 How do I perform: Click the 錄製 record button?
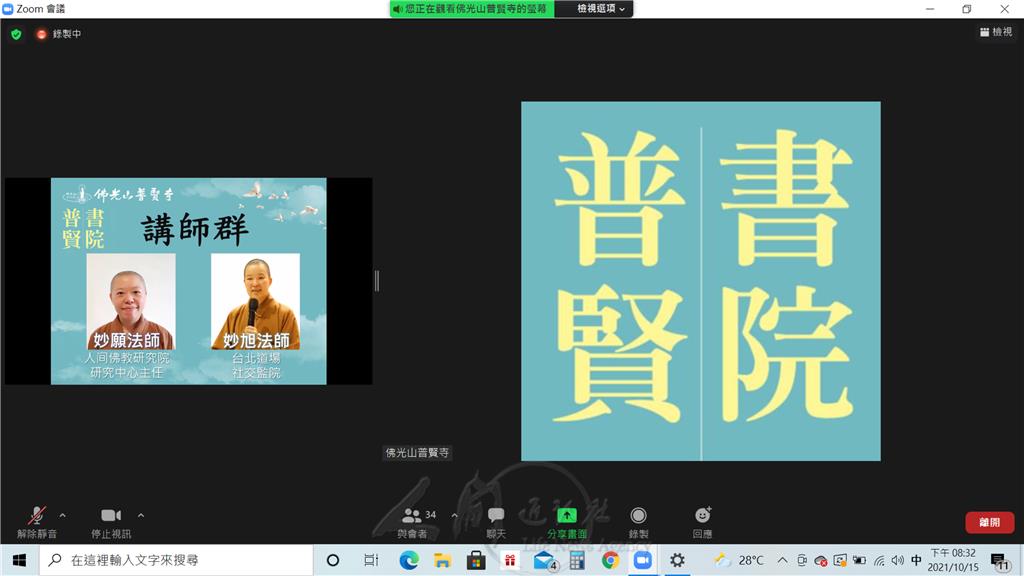click(639, 522)
